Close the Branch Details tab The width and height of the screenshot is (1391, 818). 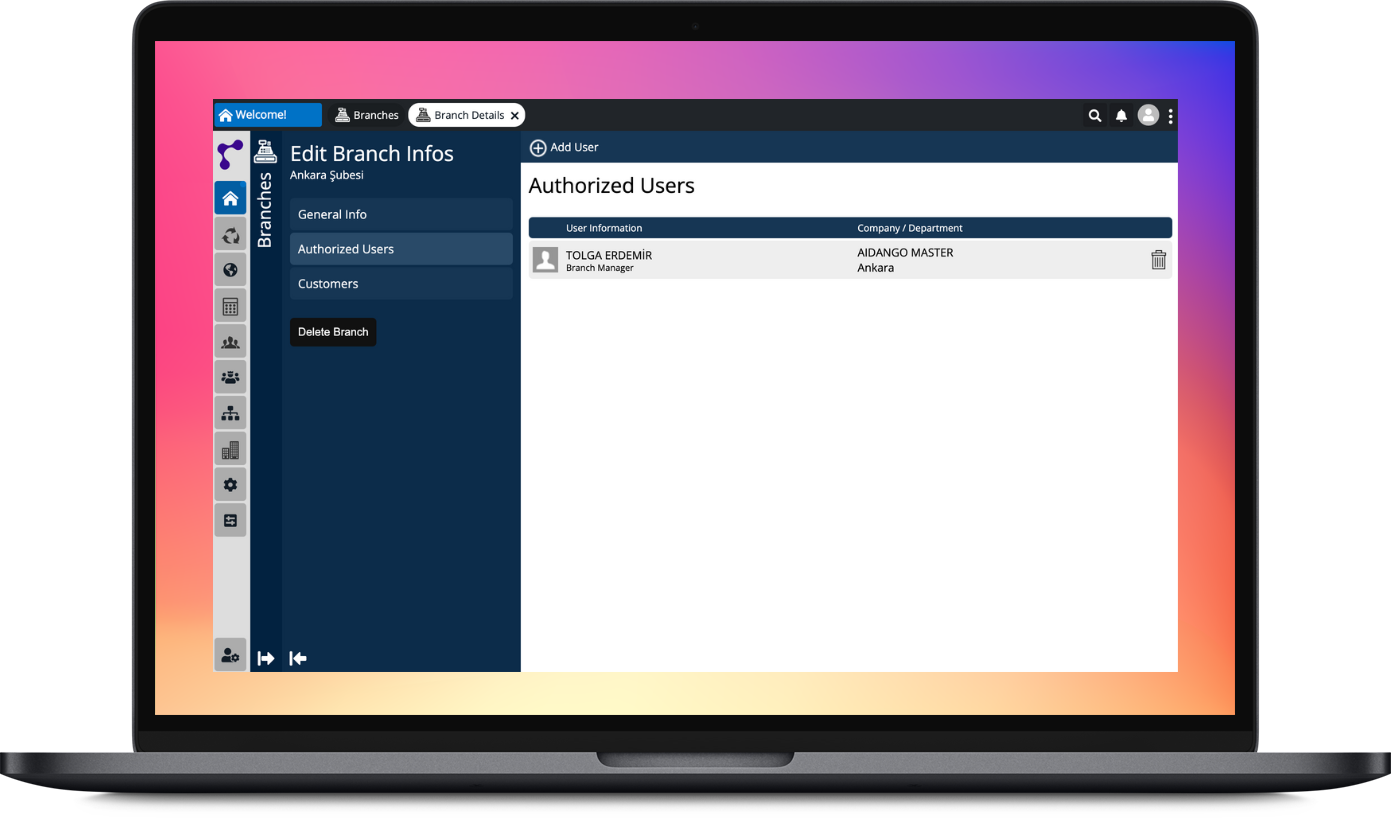pyautogui.click(x=515, y=116)
